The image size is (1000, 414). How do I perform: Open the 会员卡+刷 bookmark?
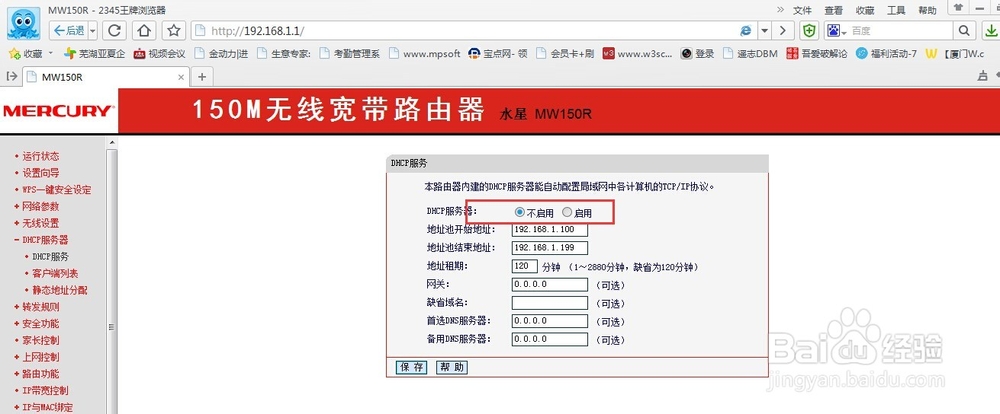pyautogui.click(x=565, y=54)
